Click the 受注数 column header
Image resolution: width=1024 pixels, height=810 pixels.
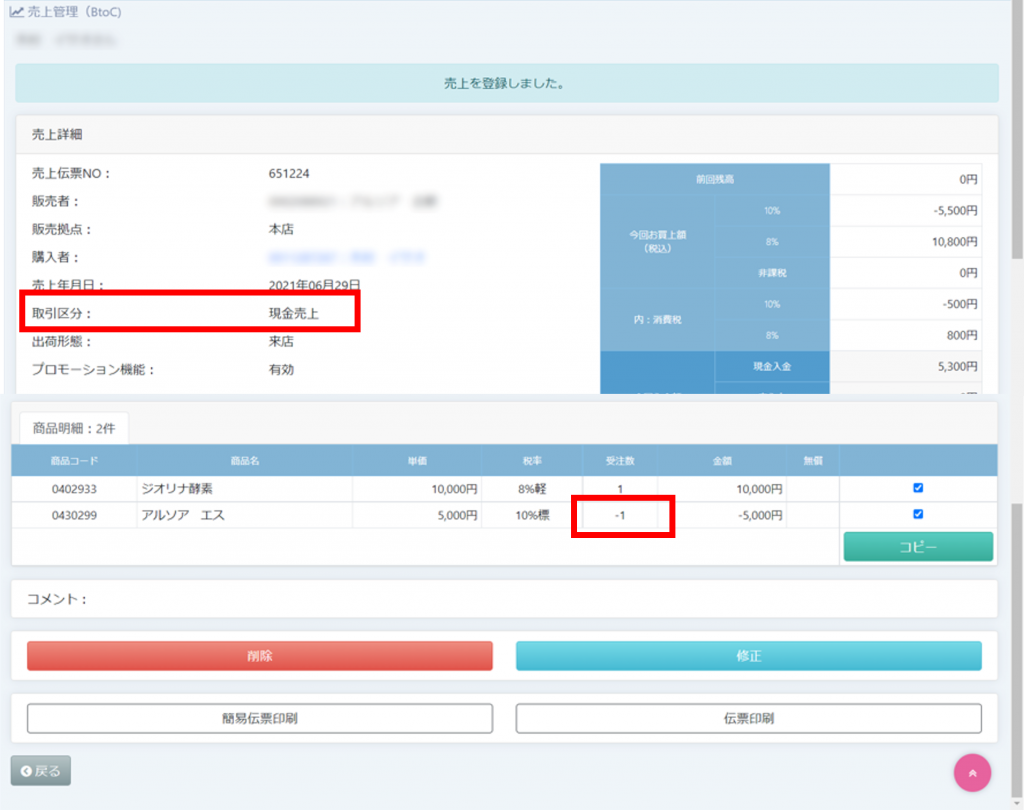(x=620, y=460)
